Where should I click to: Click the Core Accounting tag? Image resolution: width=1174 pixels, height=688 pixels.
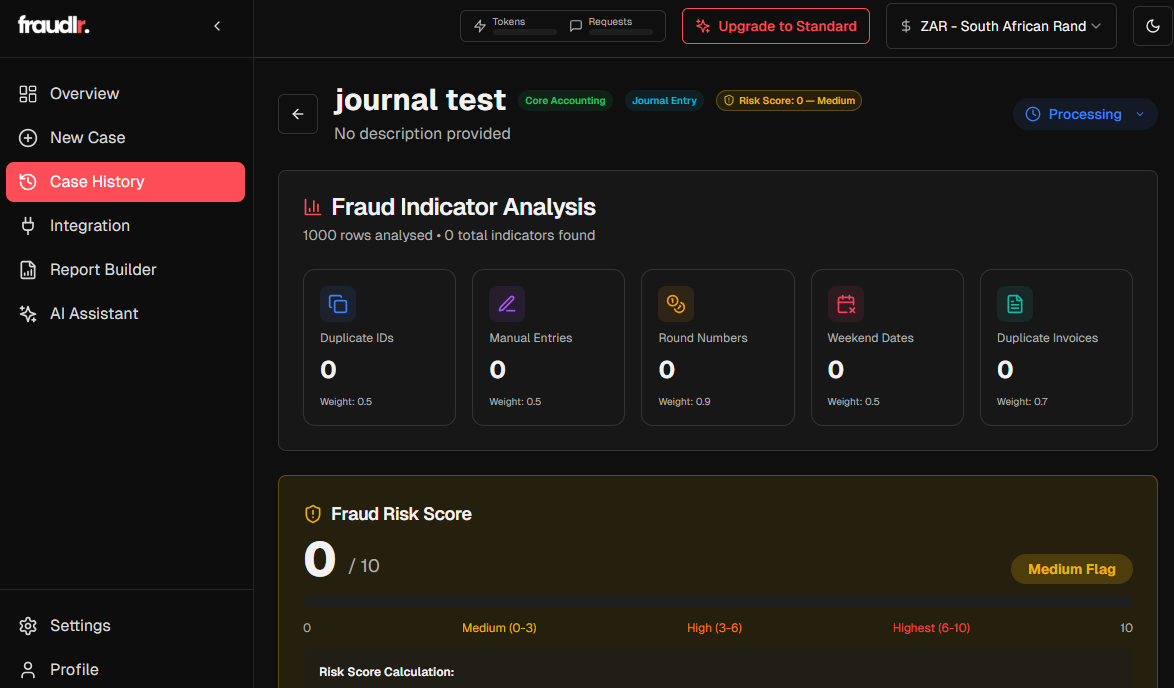pos(565,100)
